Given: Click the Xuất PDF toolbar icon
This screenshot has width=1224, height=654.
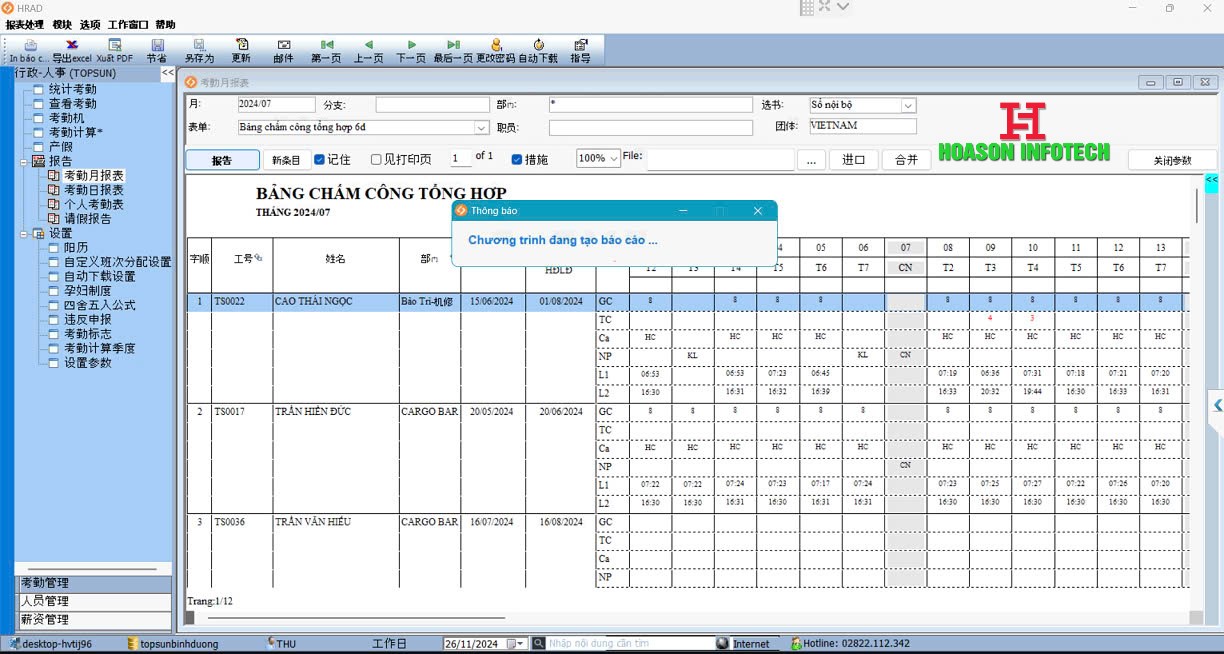Looking at the screenshot, I should click(x=115, y=45).
